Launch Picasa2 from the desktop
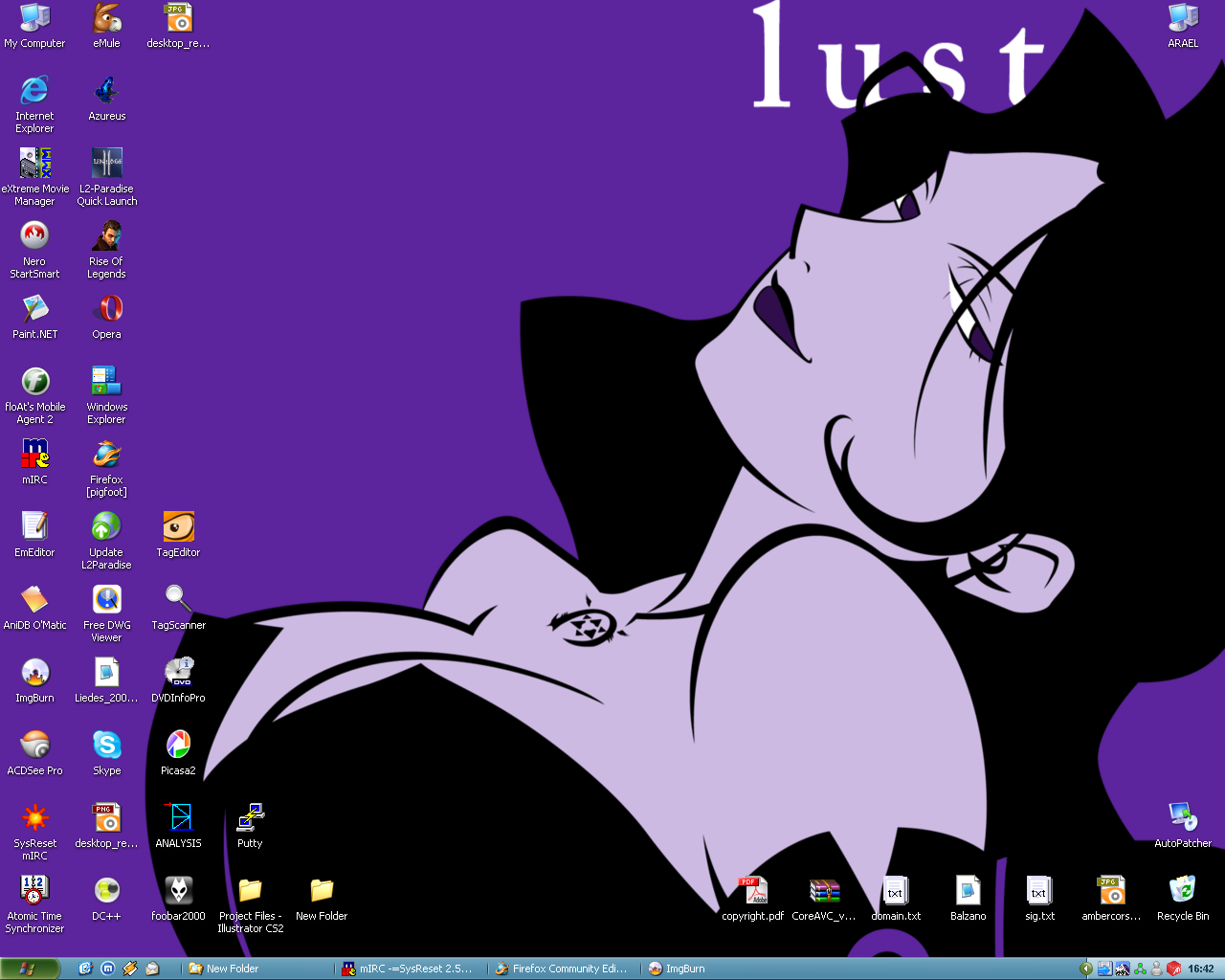This screenshot has width=1225, height=980. 178,753
